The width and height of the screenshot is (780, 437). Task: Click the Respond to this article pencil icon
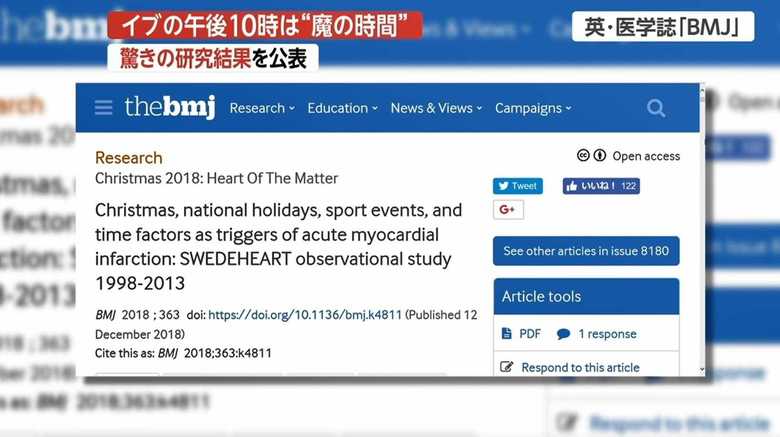pos(506,367)
